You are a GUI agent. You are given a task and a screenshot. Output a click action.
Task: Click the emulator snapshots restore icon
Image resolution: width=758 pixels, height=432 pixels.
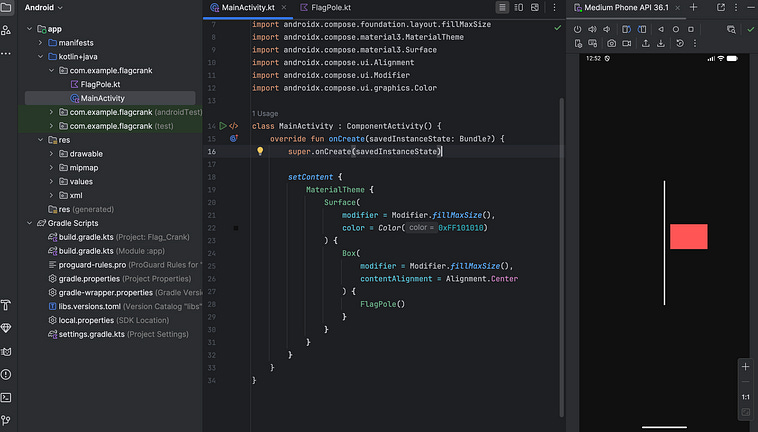click(680, 43)
